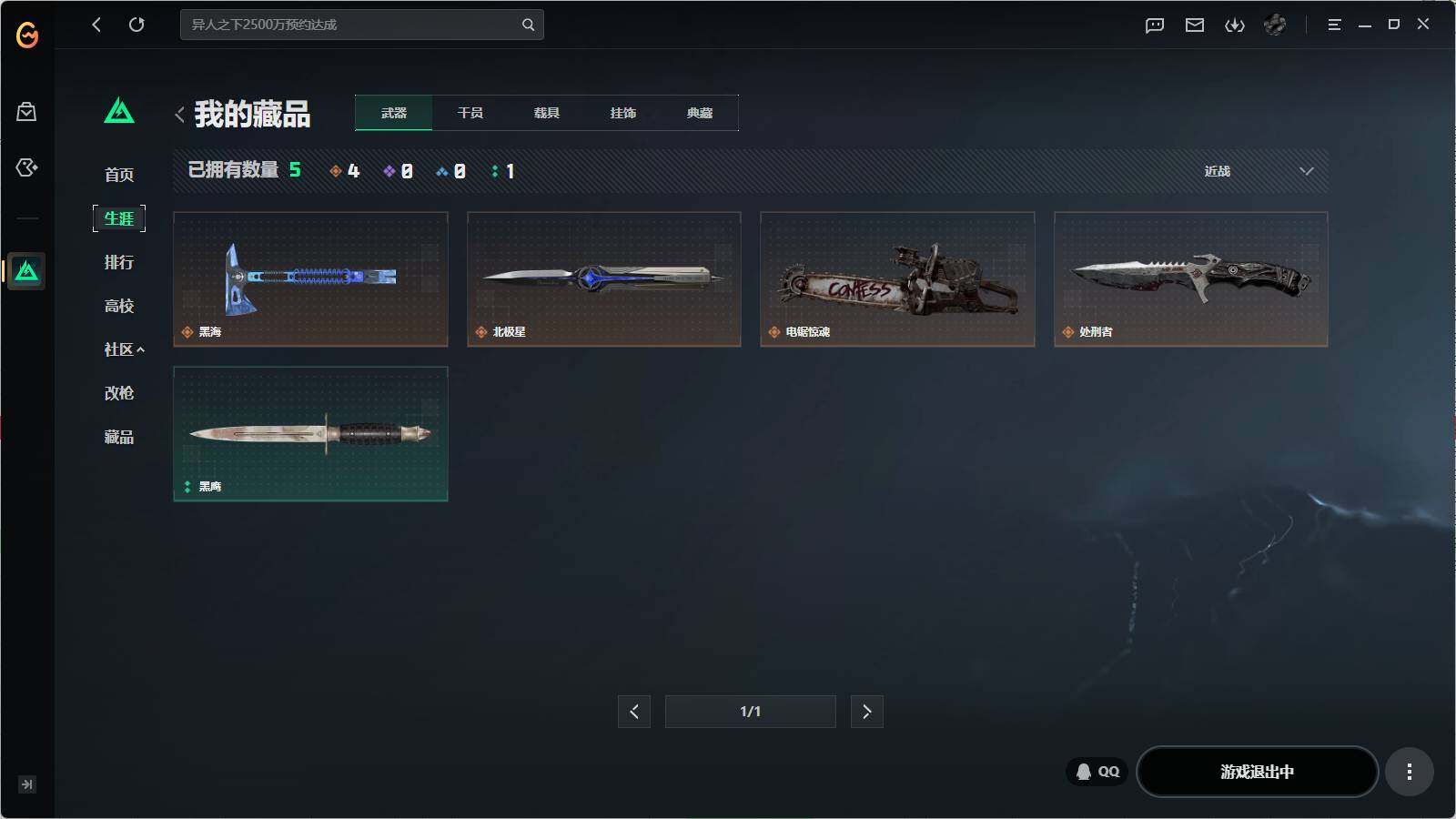1456x819 pixels.
Task: Refresh the page with the reload icon
Action: (138, 25)
